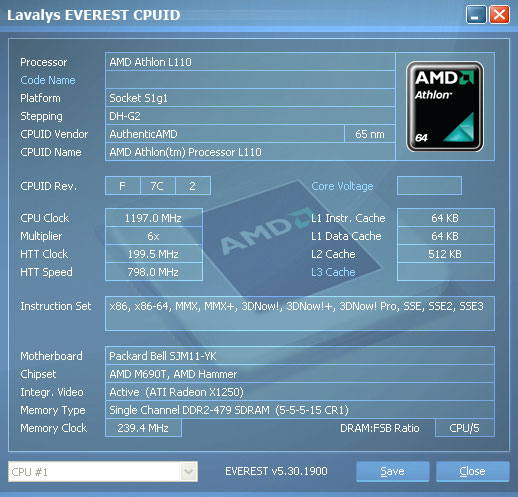This screenshot has width=518, height=497.
Task: Select the CPU Clock value 1197.0 MHz
Action: click(x=154, y=218)
